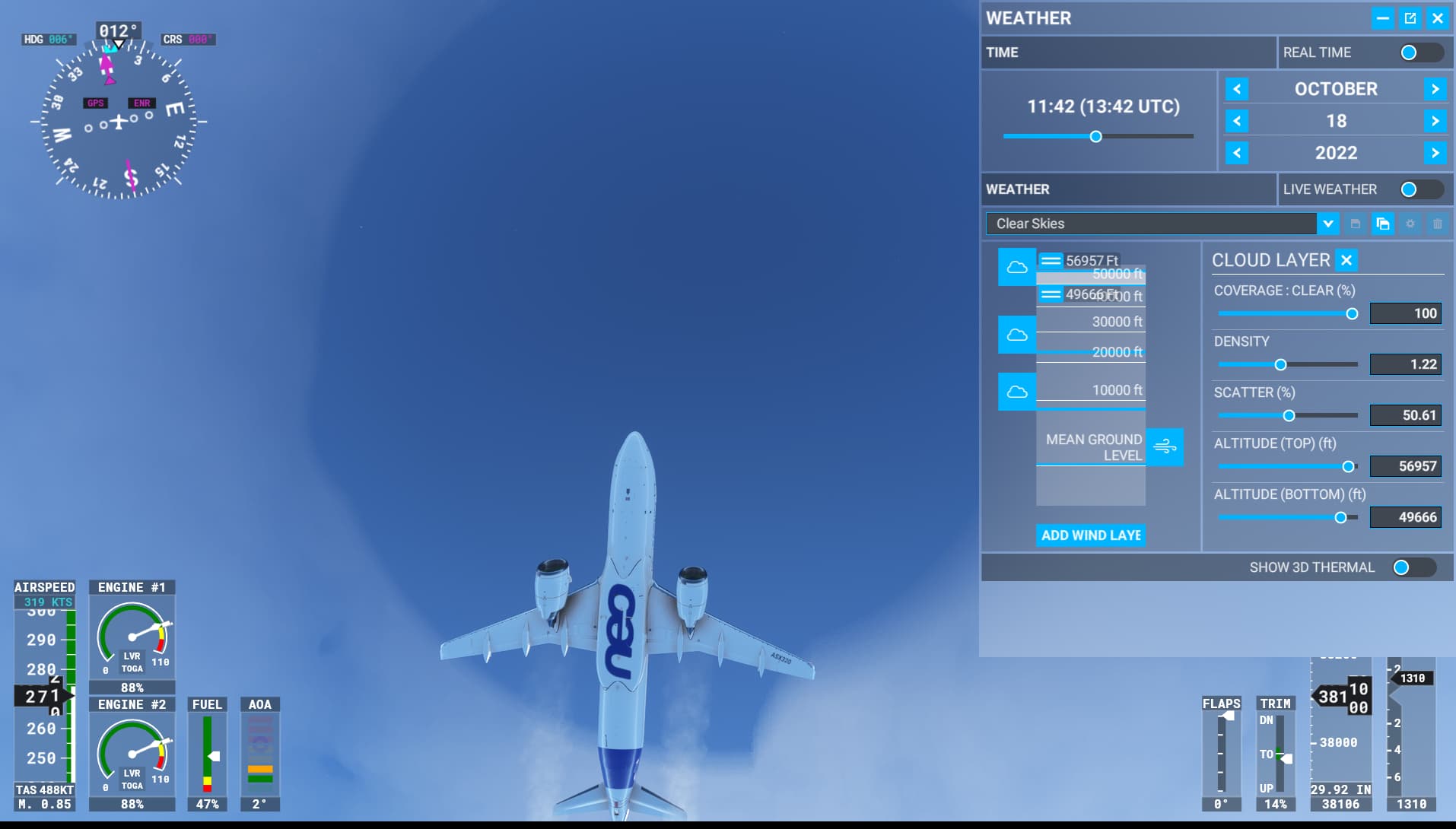
Task: Click the Scatter value field 50.61
Action: coord(1405,415)
